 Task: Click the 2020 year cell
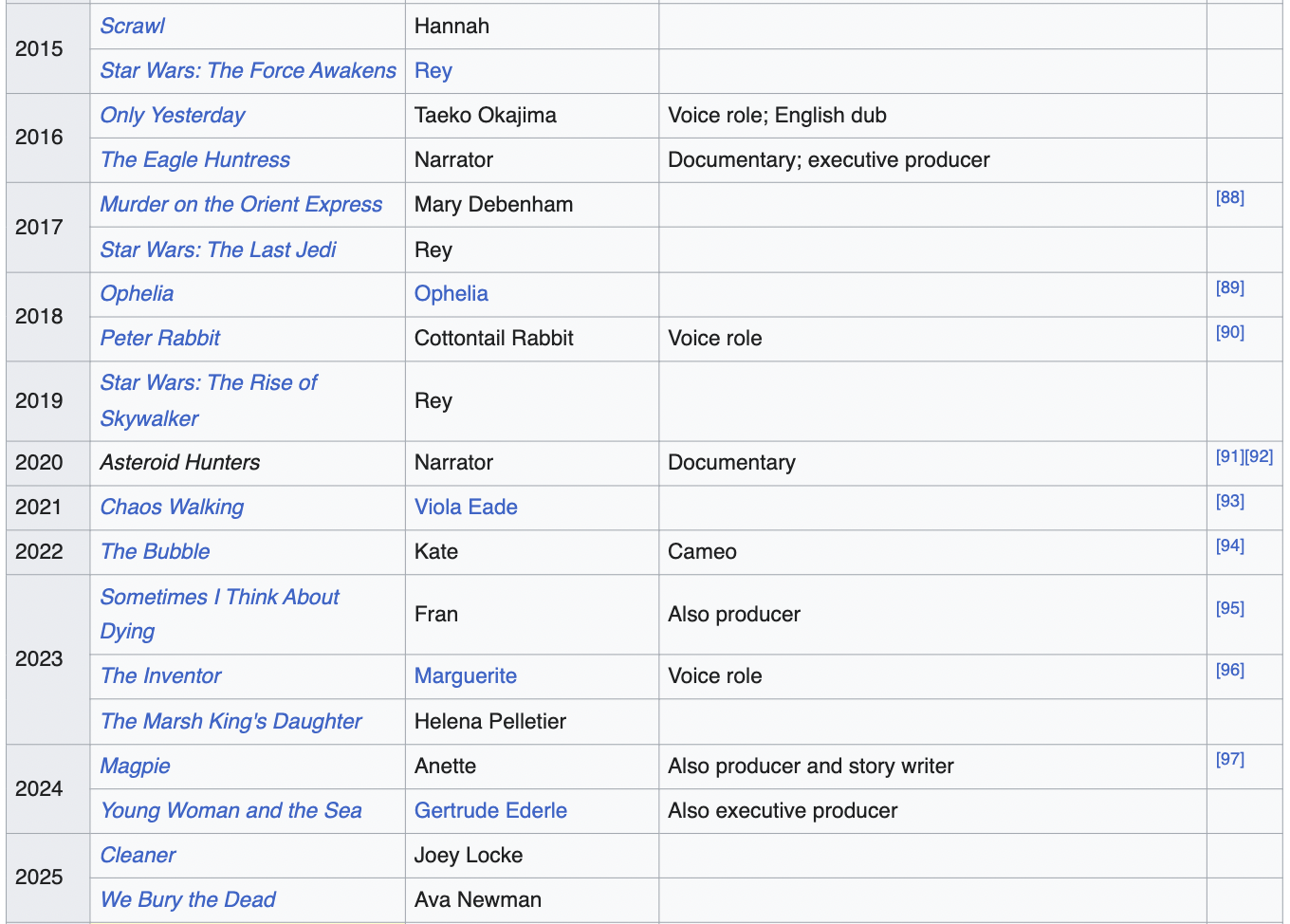tap(47, 463)
